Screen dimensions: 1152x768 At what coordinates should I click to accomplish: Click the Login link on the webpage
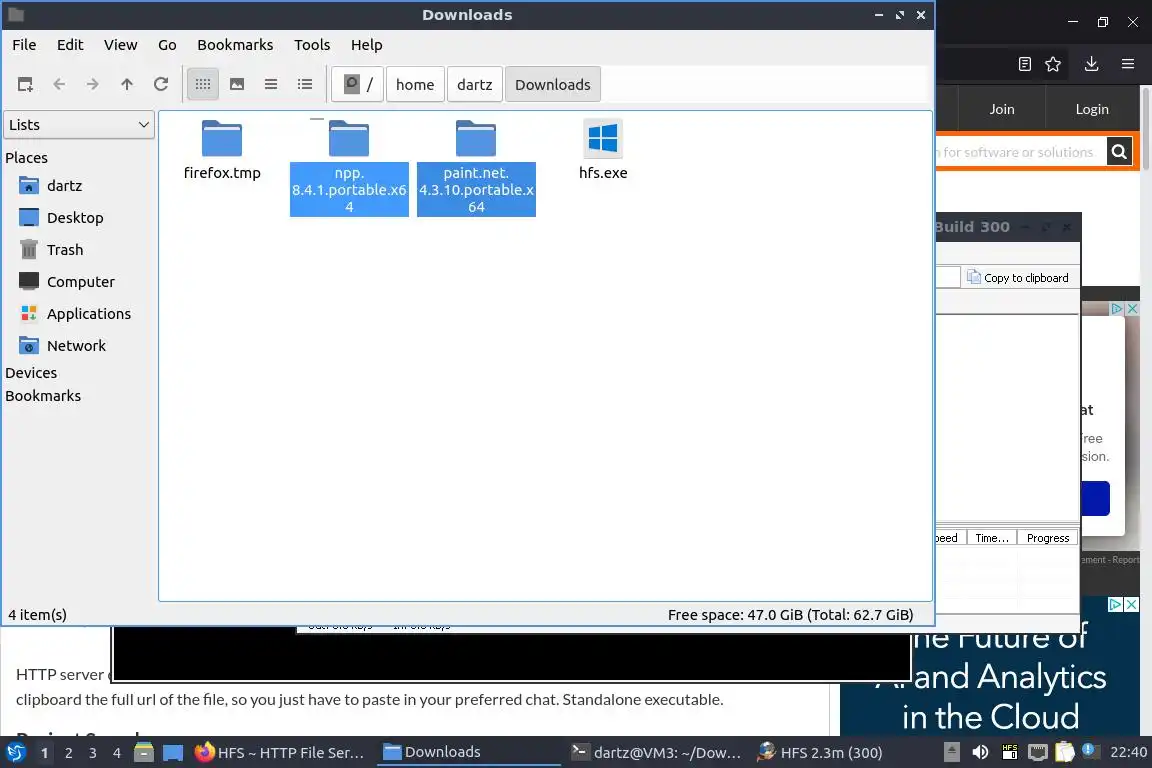click(1092, 109)
